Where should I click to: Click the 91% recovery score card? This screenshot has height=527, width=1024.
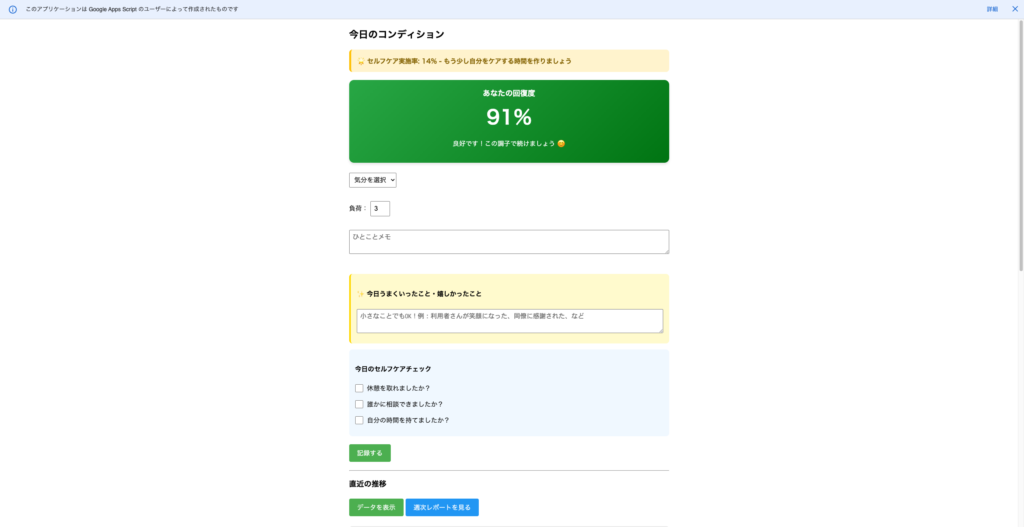point(508,121)
